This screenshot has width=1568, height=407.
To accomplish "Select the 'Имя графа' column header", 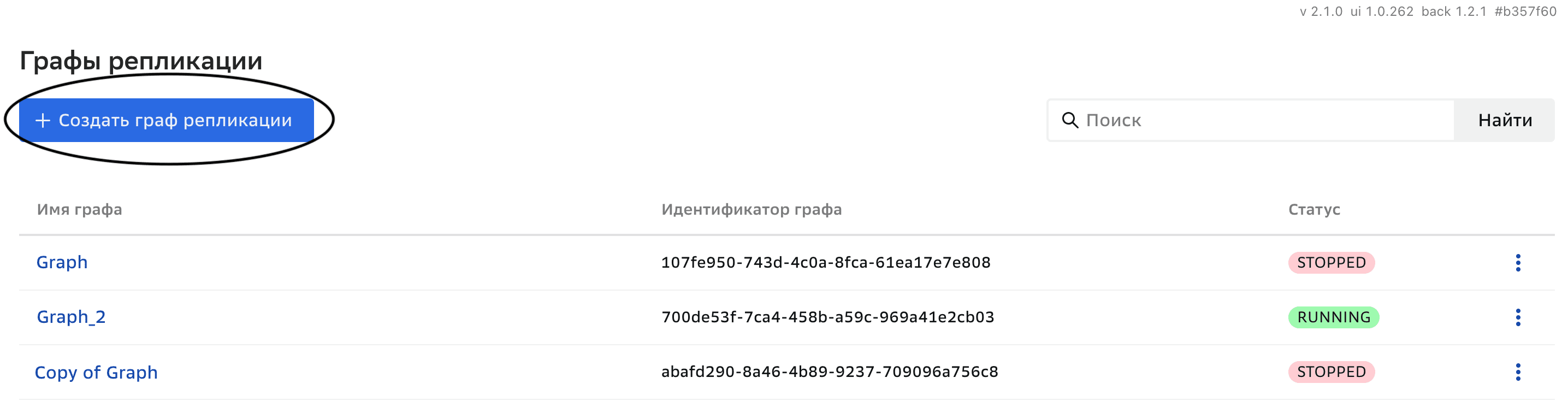I will coord(79,210).
